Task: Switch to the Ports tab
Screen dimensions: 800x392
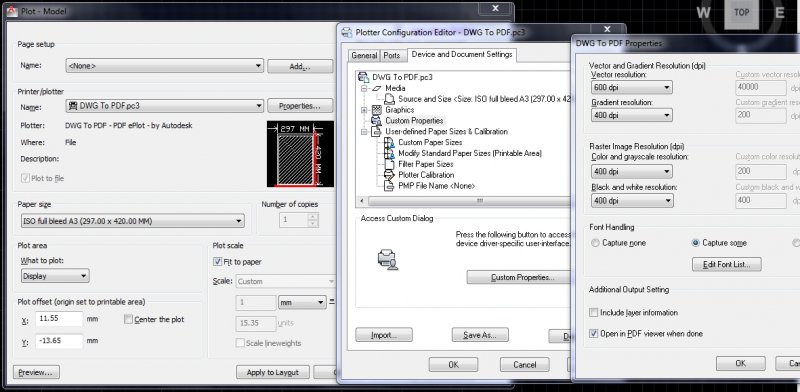Action: tap(392, 56)
